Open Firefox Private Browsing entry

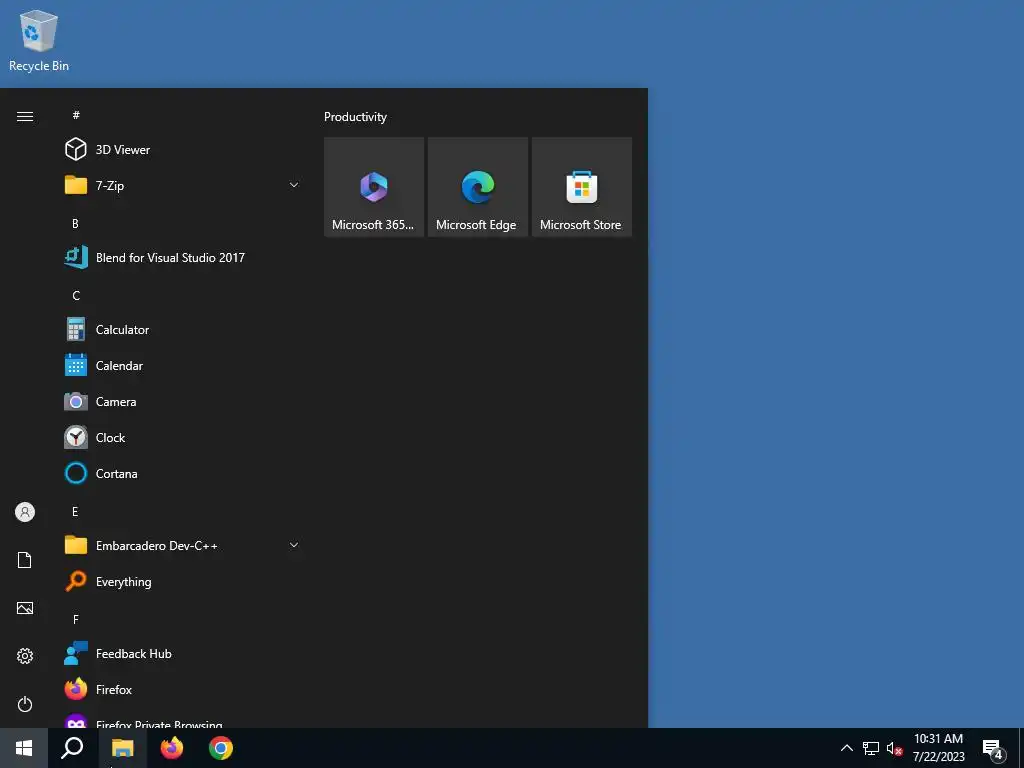coord(183,720)
